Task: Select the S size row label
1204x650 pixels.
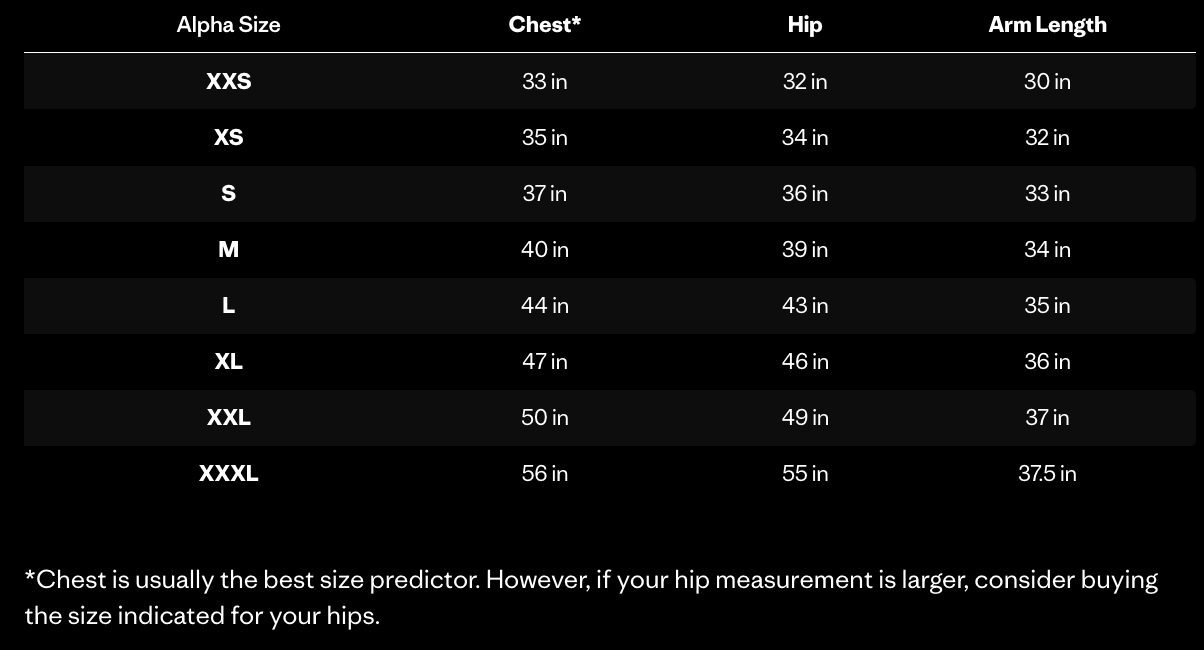Action: coord(228,193)
